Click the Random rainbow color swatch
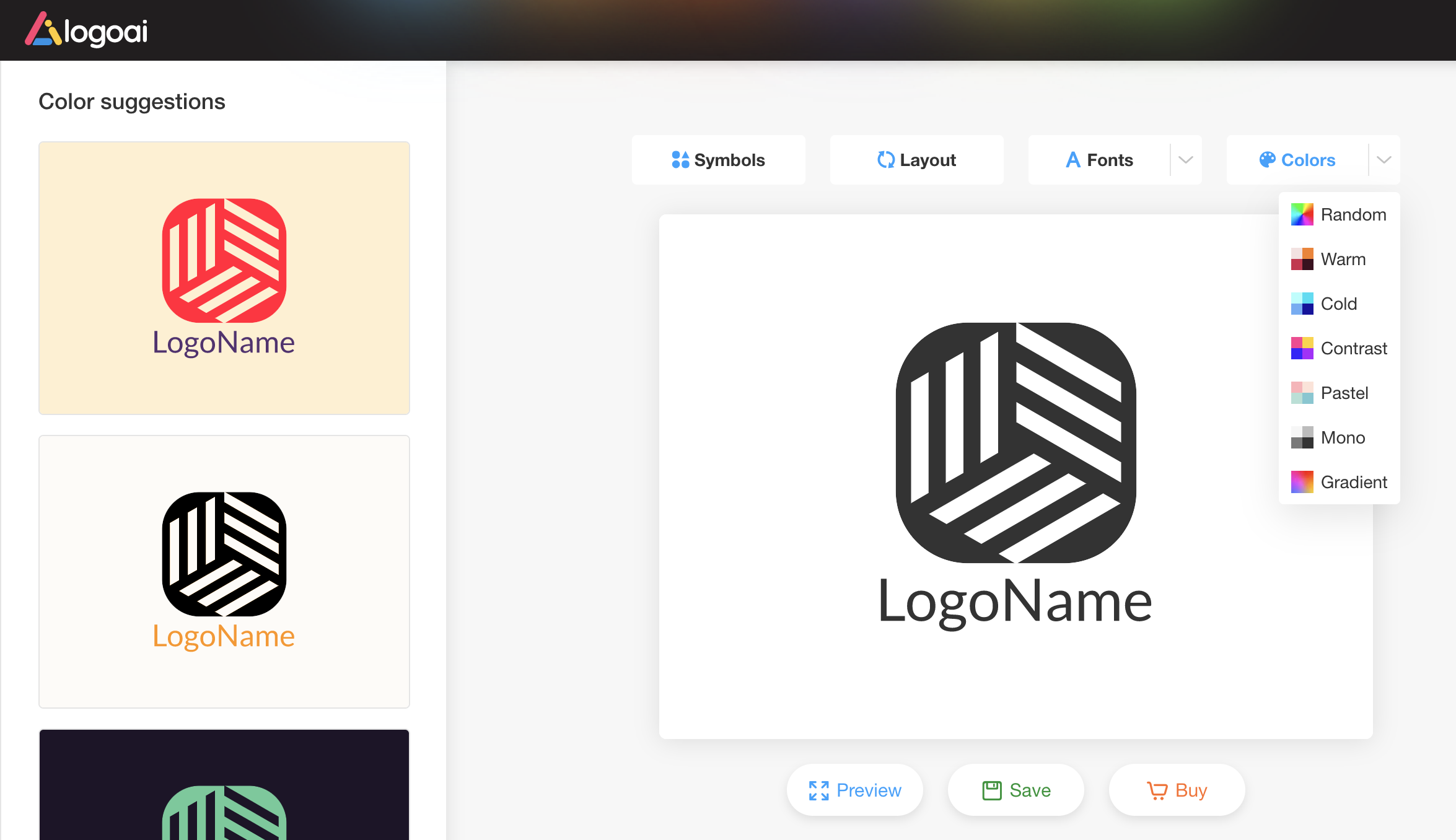 [x=1302, y=214]
